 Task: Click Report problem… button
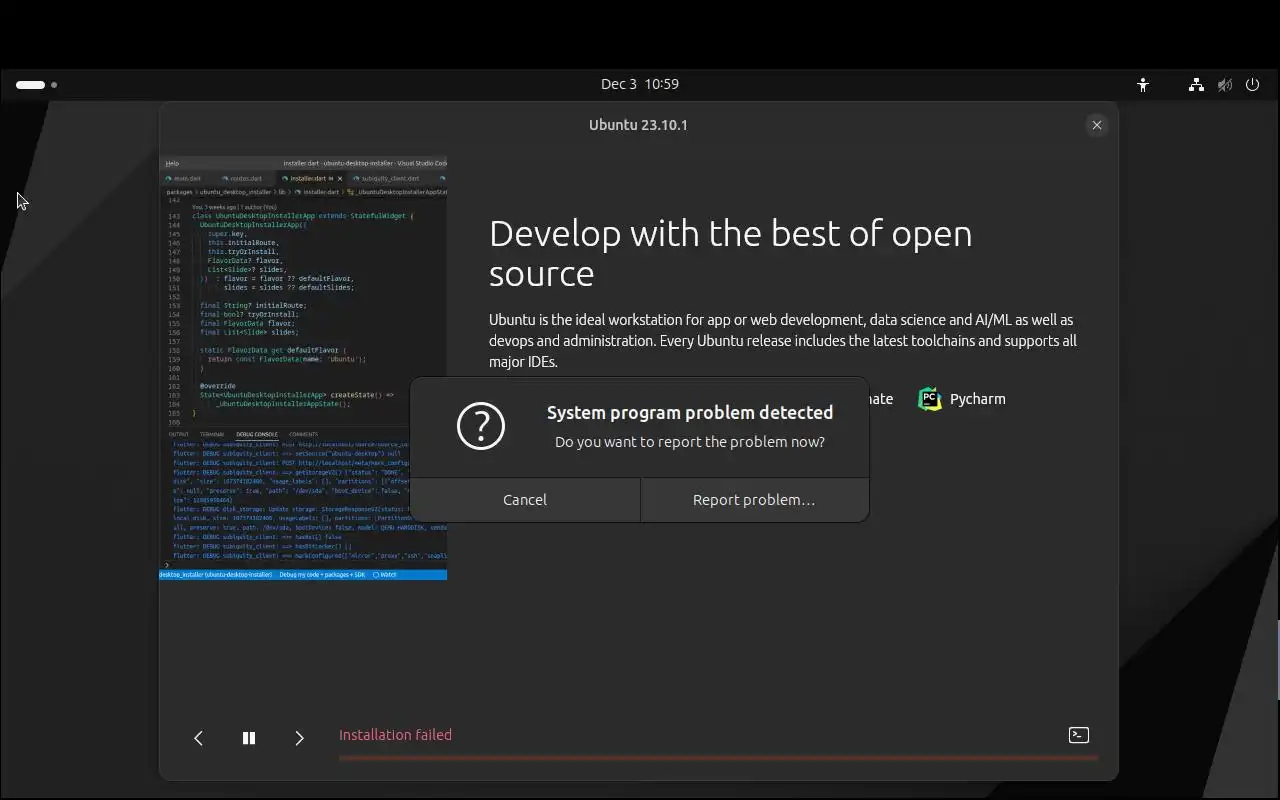click(x=754, y=500)
